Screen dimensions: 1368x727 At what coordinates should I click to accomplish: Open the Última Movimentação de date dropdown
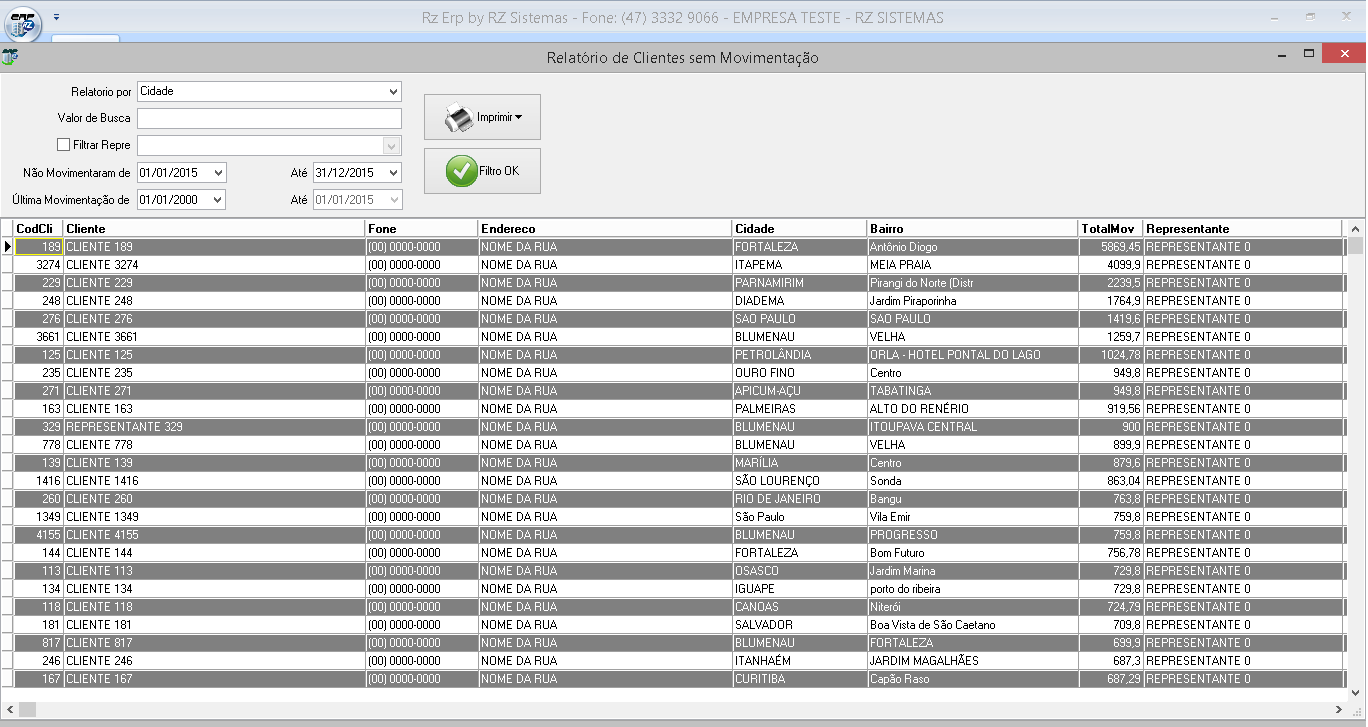click(219, 200)
